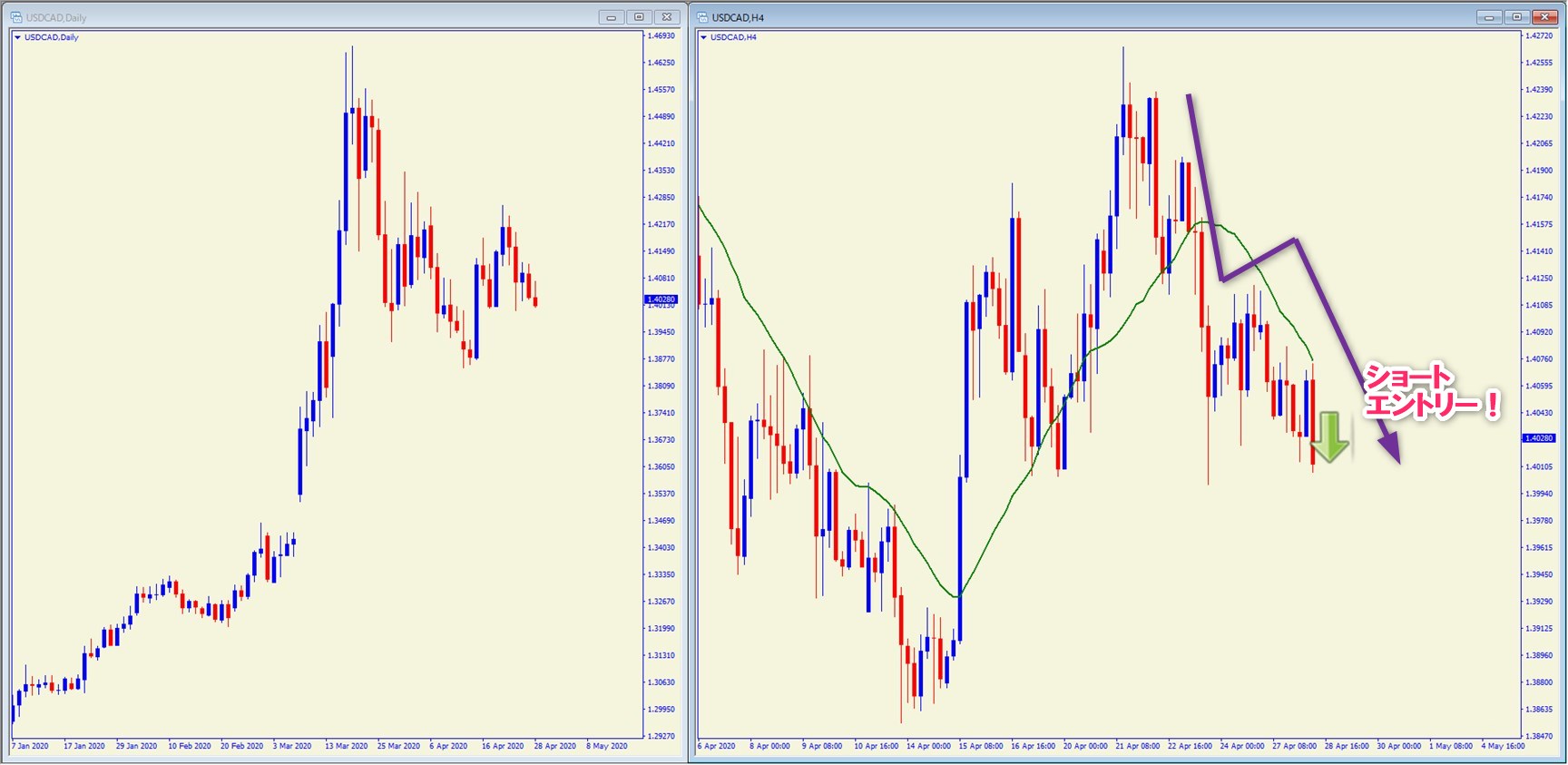Restore the USDCAD,Daily chart window
Image resolution: width=1568 pixels, height=765 pixels.
[639, 17]
